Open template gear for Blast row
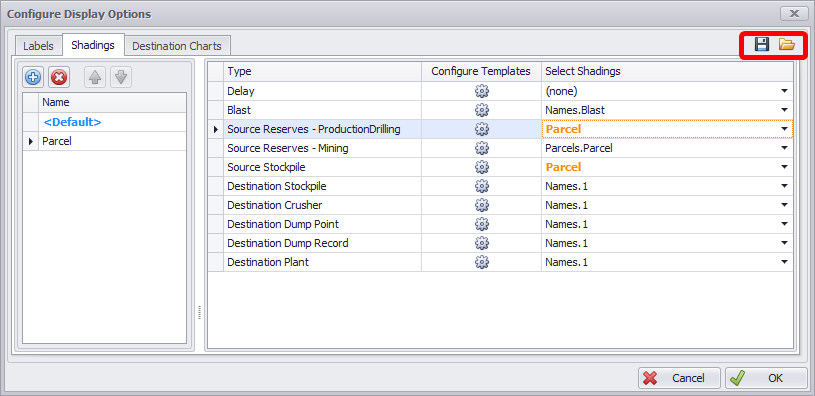Viewport: 815px width, 396px height. pos(482,110)
